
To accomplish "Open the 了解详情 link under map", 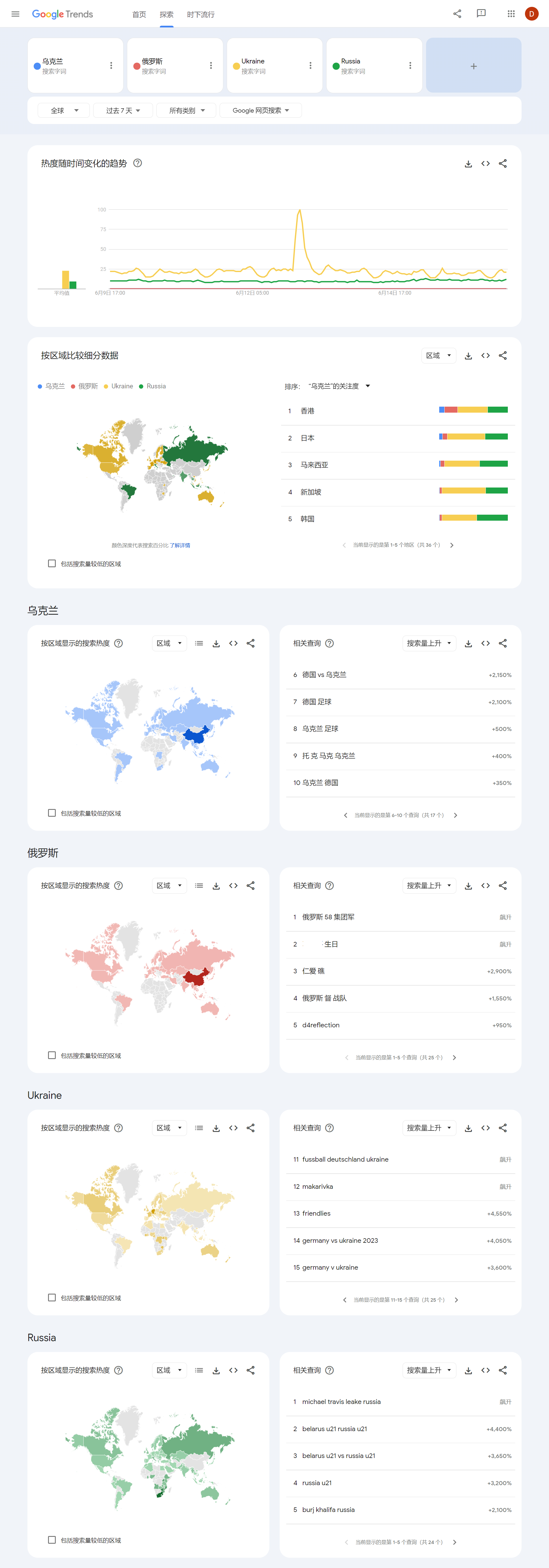I will coord(180,546).
